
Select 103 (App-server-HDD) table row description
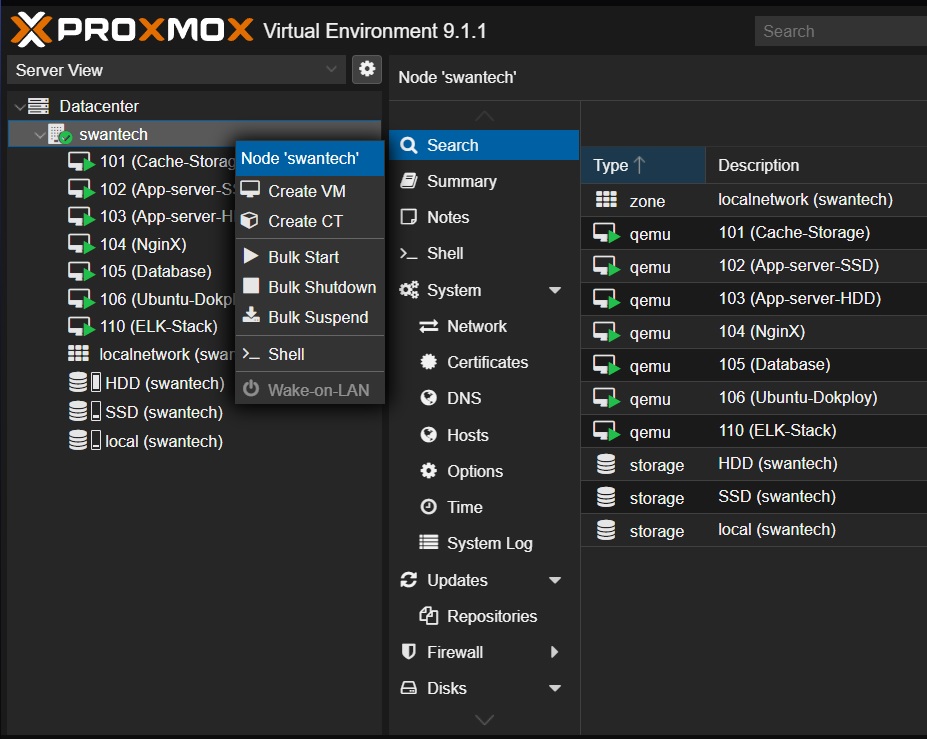800,298
